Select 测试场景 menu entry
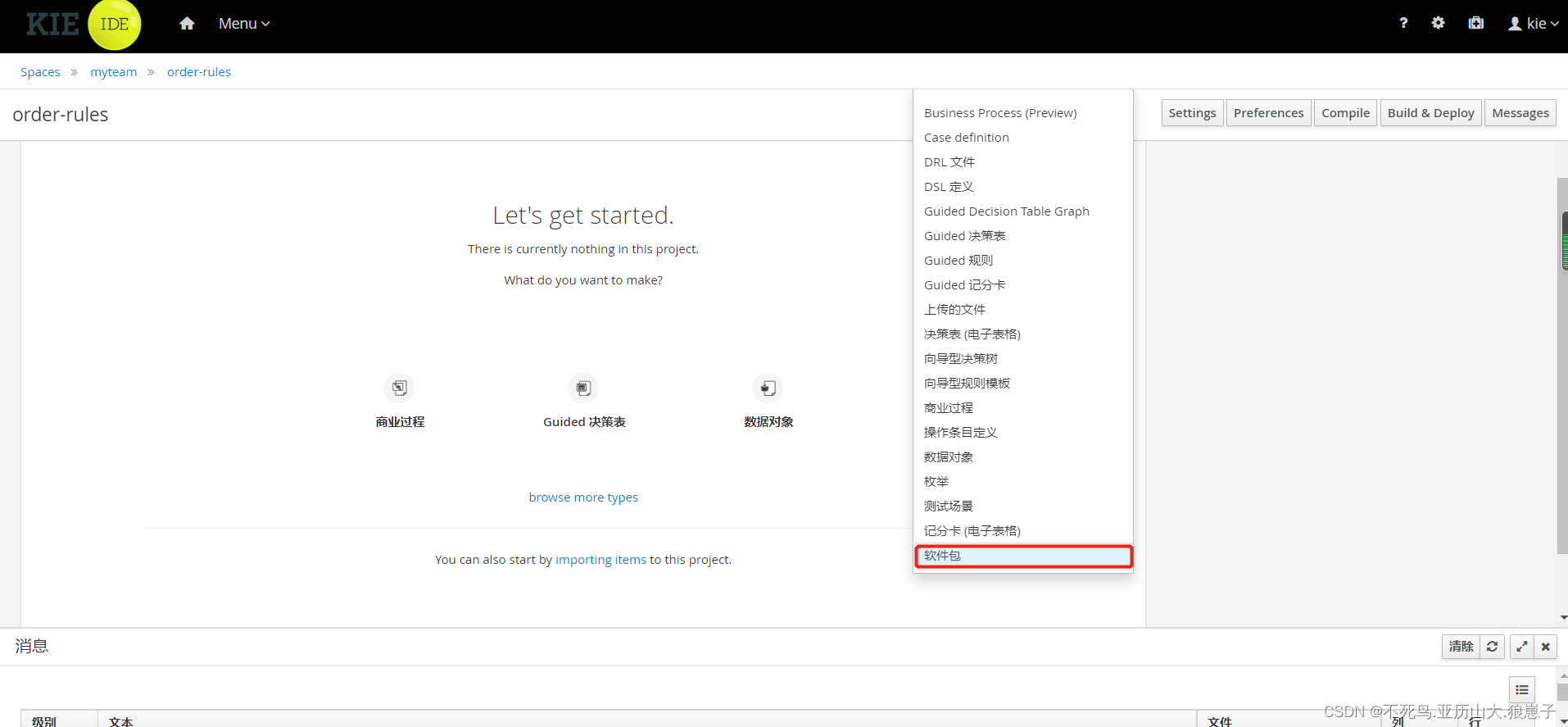 coord(1023,507)
